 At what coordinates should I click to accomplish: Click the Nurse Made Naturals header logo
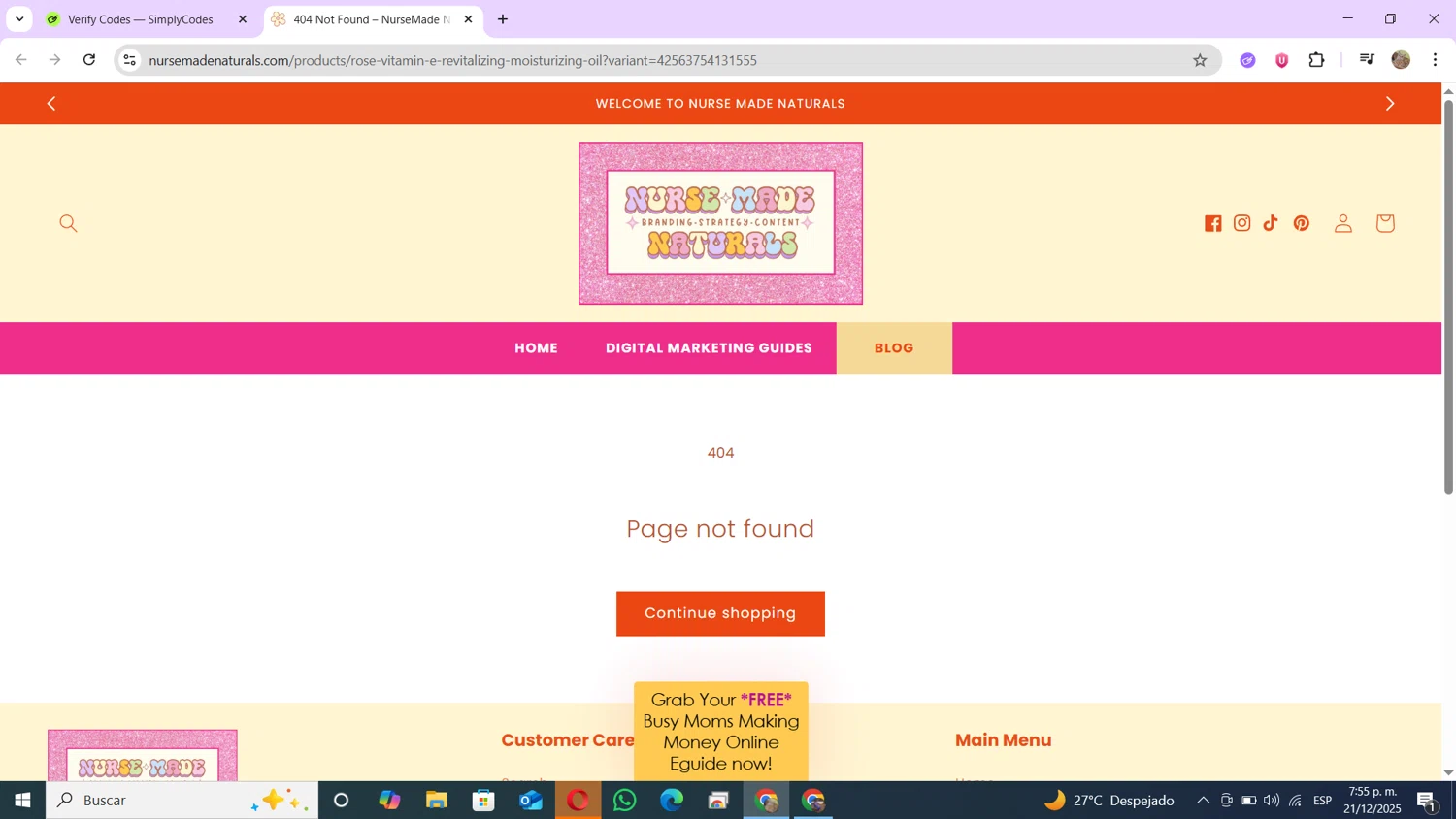pos(720,223)
